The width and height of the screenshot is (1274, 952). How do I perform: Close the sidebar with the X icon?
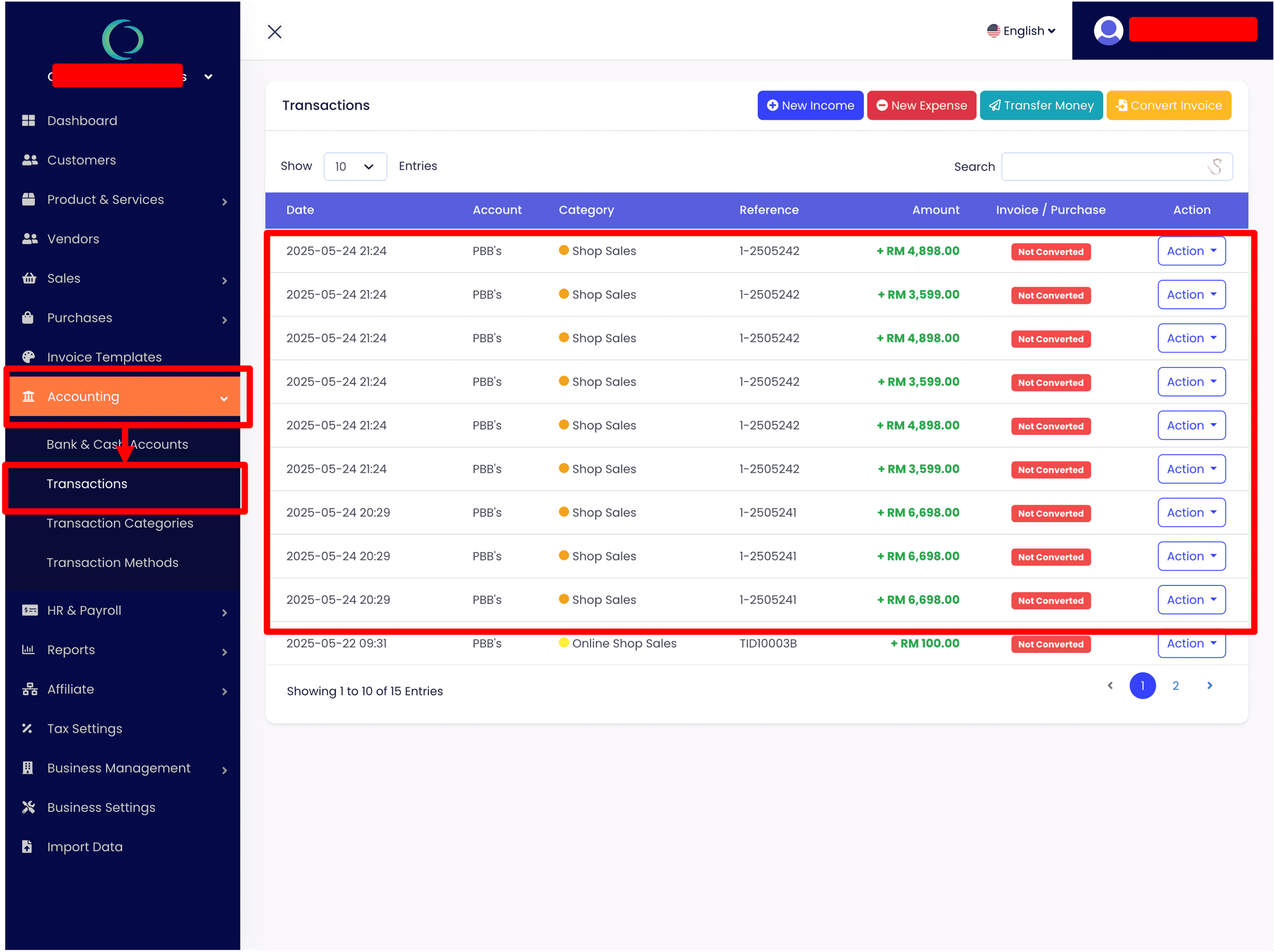coord(275,32)
